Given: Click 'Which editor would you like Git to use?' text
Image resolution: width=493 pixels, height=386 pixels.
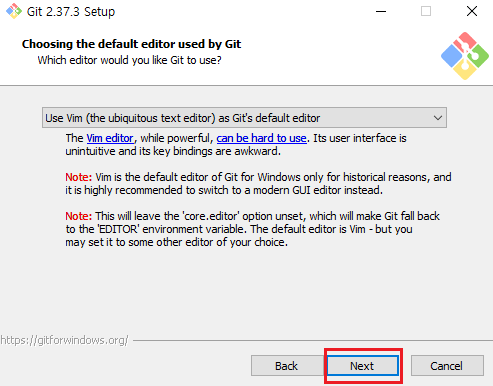Looking at the screenshot, I should point(129,60).
